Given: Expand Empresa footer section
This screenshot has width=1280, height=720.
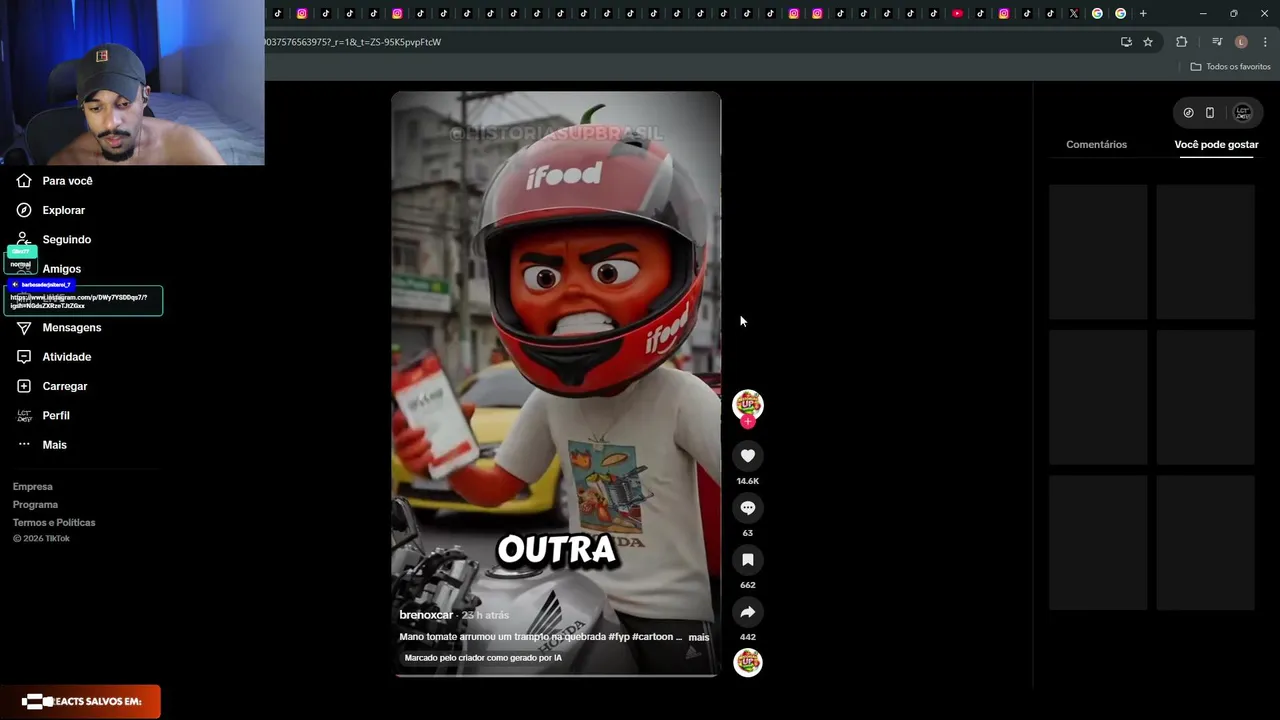Looking at the screenshot, I should coord(33,487).
